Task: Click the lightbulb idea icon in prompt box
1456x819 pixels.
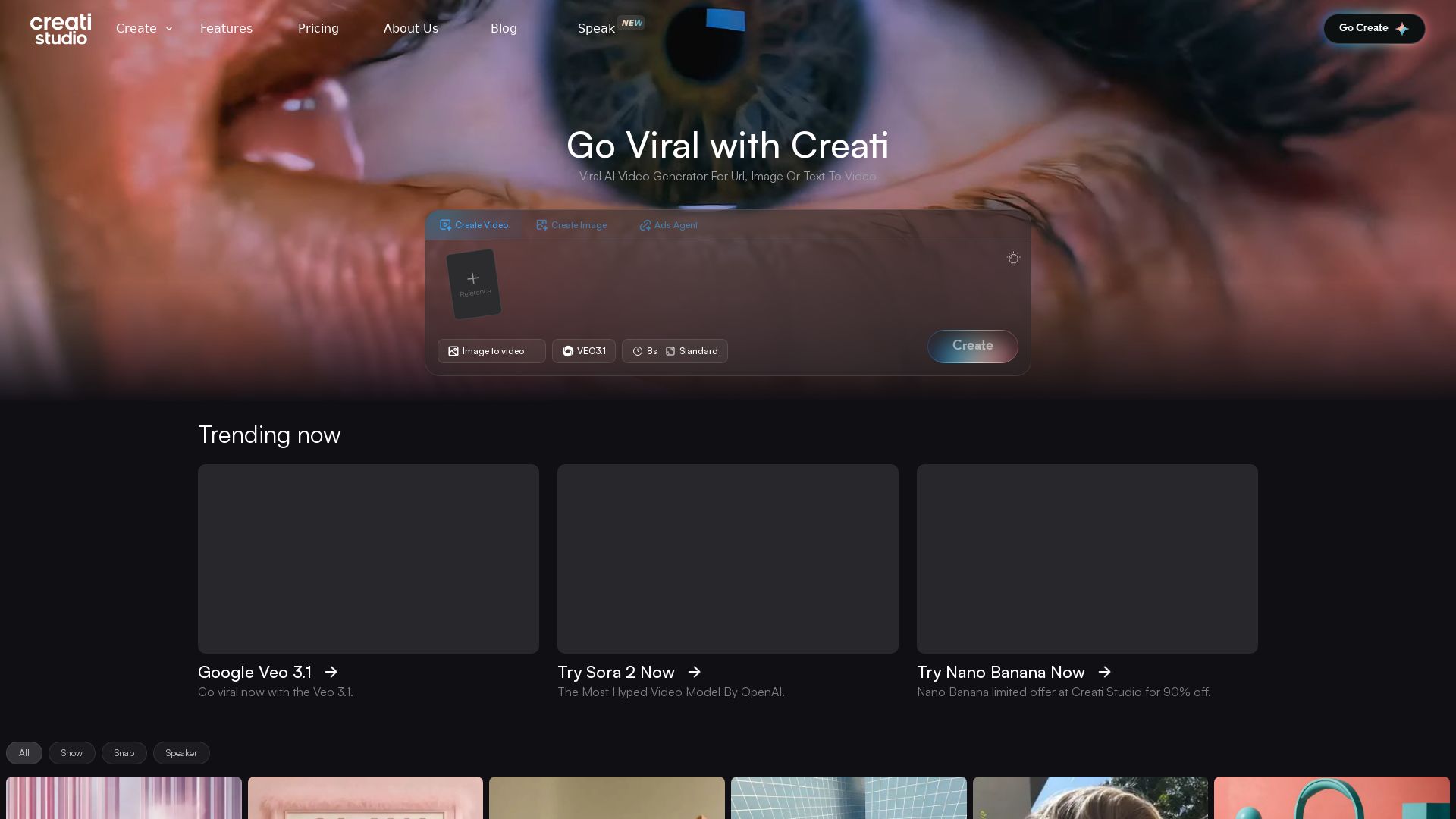Action: 1013,259
